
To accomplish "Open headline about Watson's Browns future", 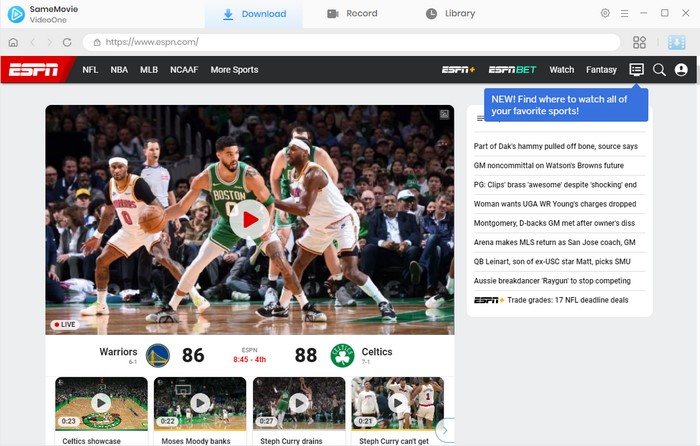I will [x=549, y=166].
